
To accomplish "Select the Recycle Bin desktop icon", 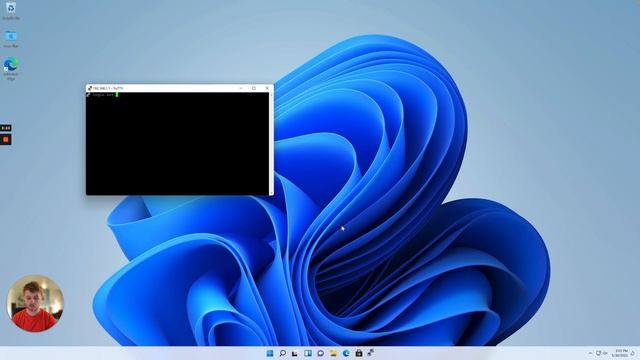I will coord(11,10).
